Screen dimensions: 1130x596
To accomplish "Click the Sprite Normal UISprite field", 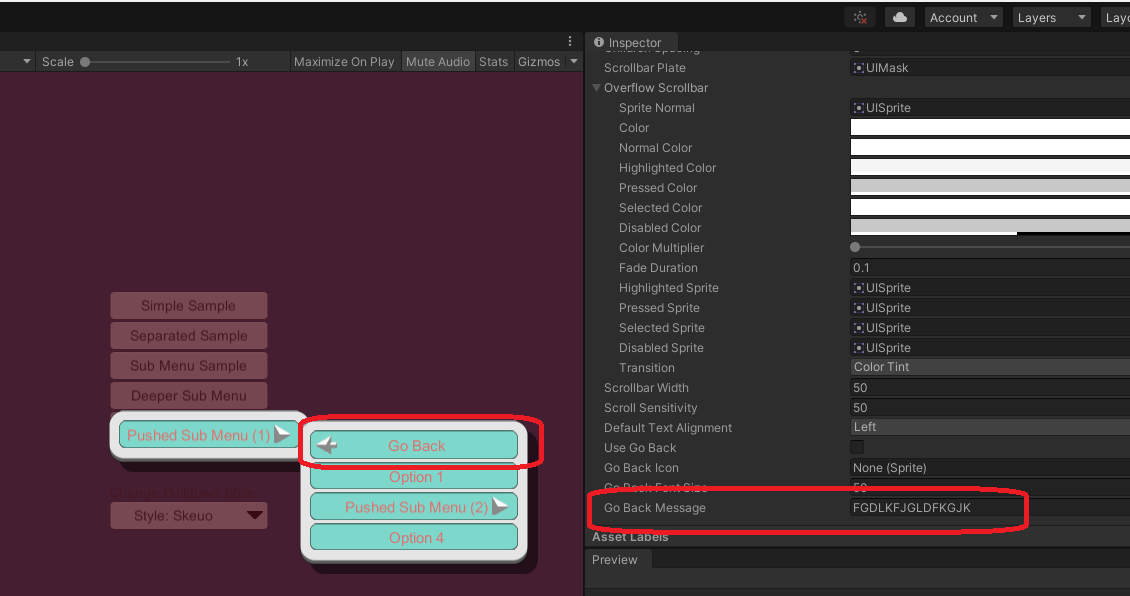I will [x=989, y=107].
